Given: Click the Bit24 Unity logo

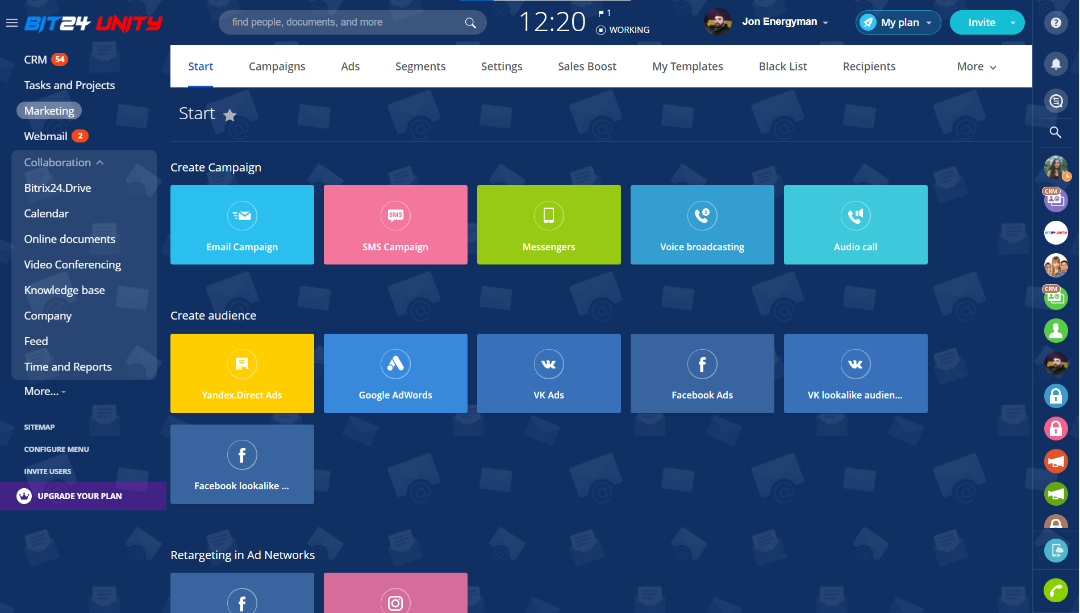Looking at the screenshot, I should 93,23.
